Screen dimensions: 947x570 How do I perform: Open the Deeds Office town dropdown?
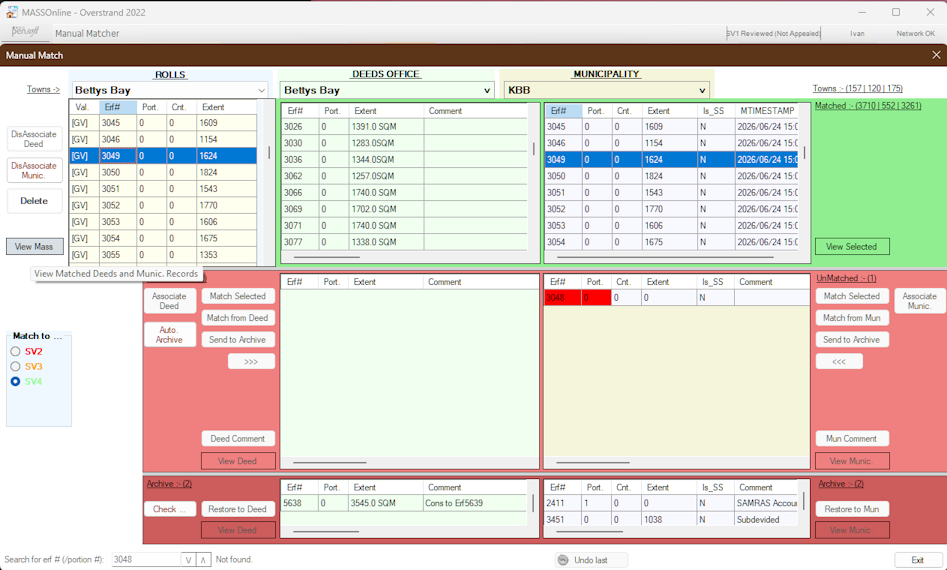point(387,90)
